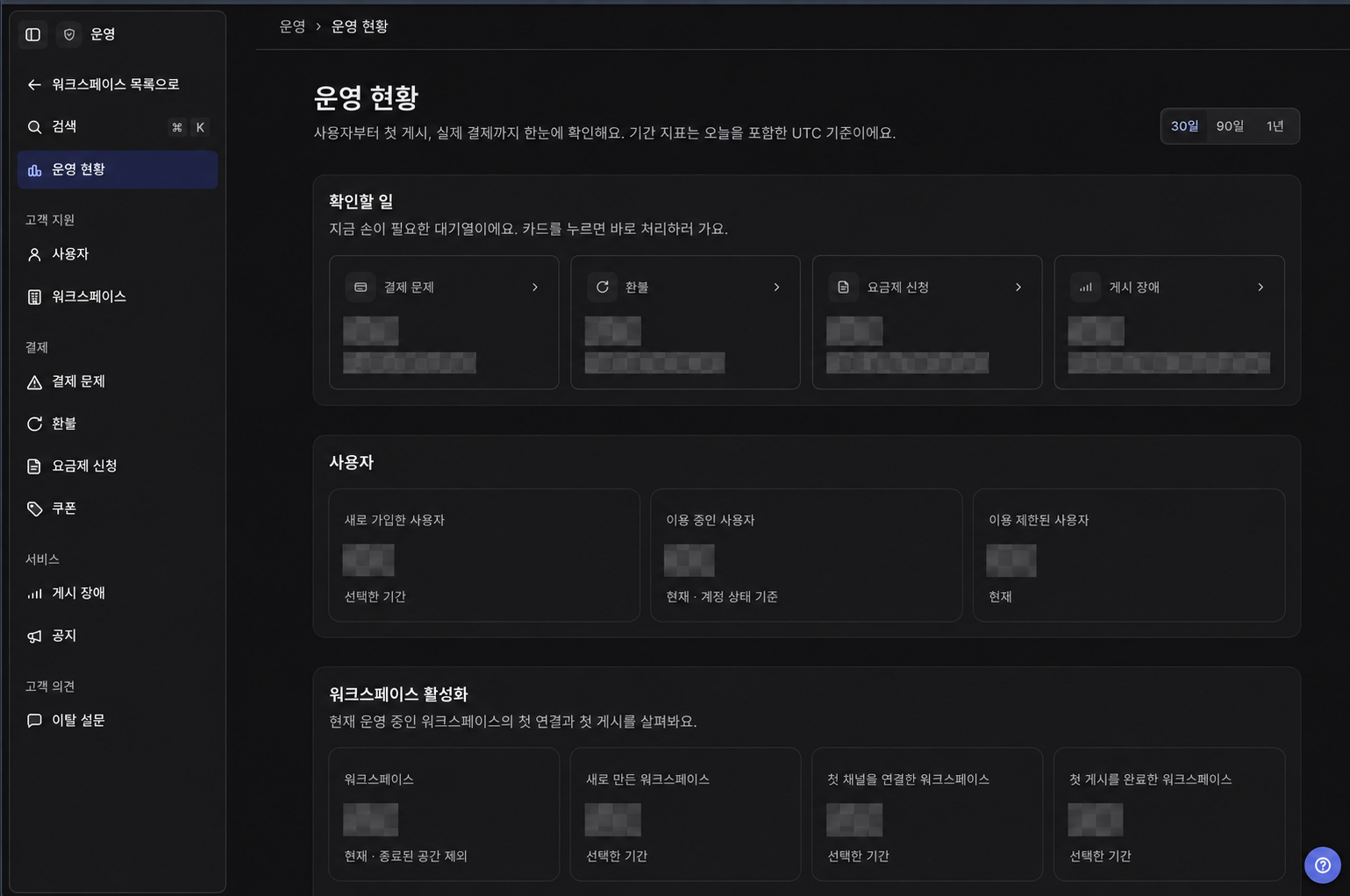Open 공지 in the sidebar

[x=118, y=636]
